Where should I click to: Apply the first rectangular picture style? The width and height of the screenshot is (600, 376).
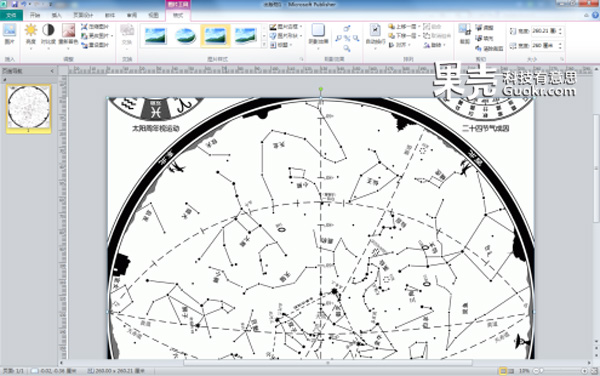pos(155,36)
